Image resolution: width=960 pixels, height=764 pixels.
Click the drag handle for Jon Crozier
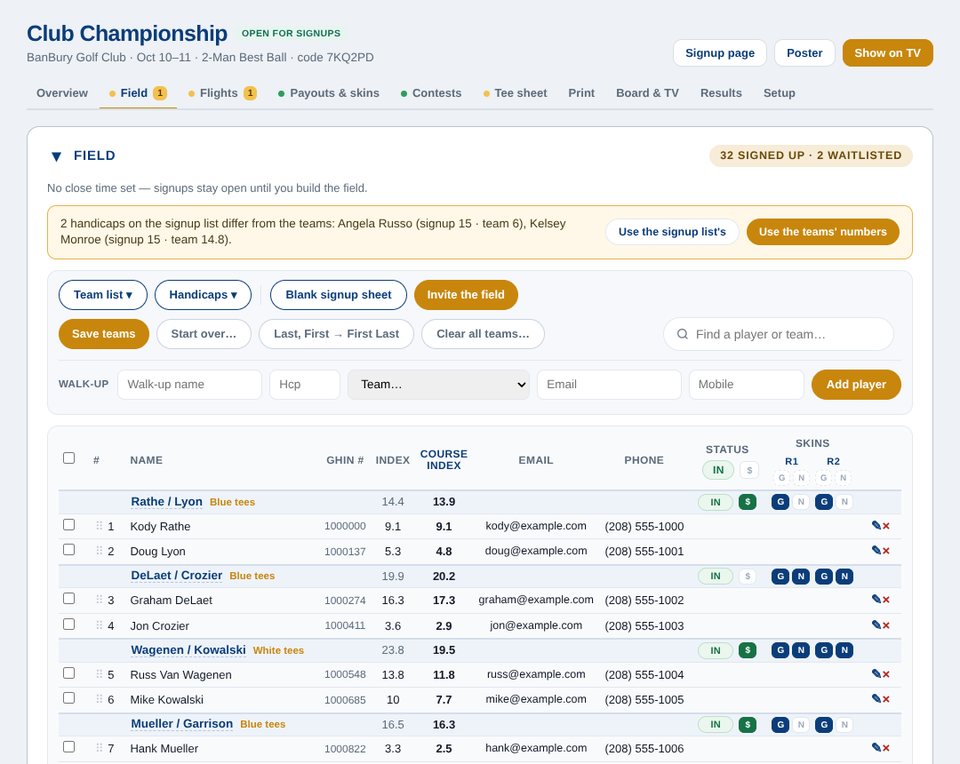[x=99, y=625]
